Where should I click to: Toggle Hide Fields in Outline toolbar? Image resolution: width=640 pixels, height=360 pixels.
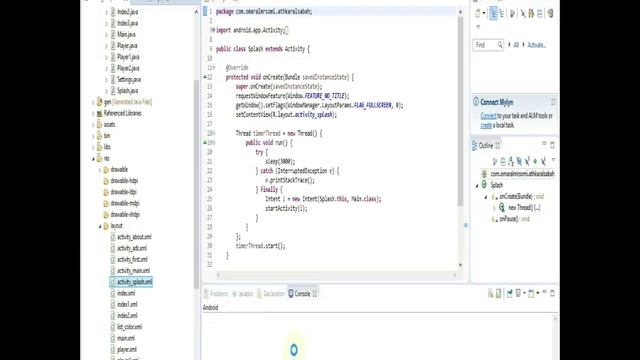coord(519,162)
